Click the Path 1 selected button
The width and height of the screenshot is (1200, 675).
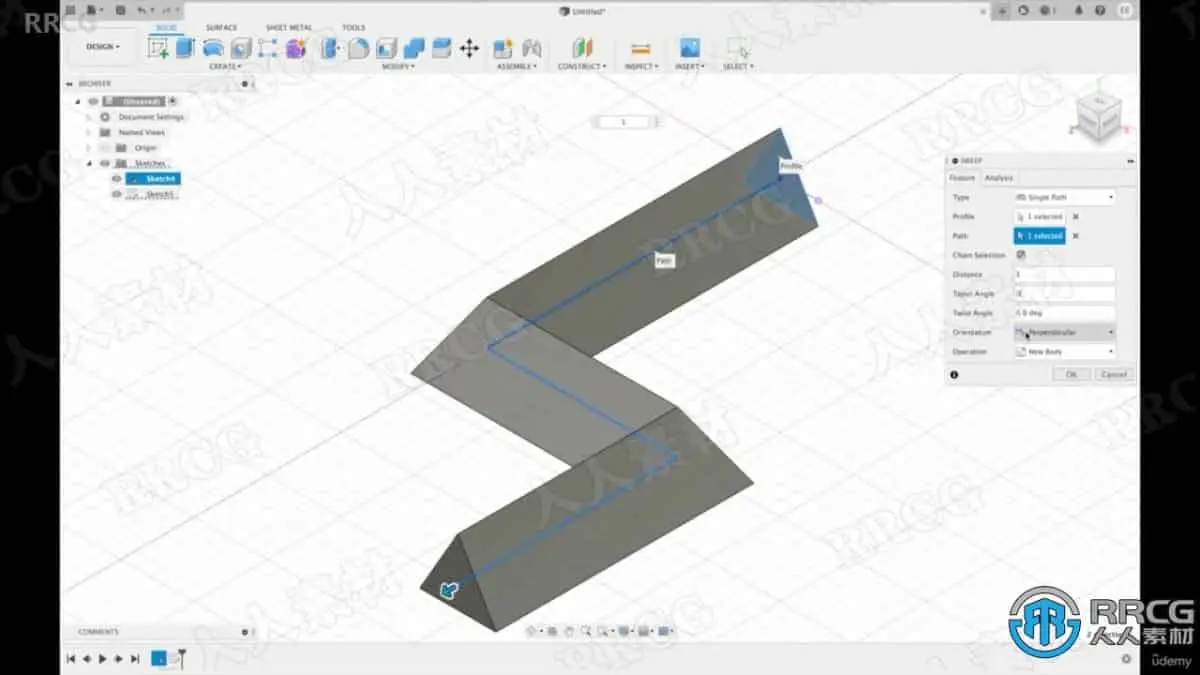pyautogui.click(x=1039, y=236)
